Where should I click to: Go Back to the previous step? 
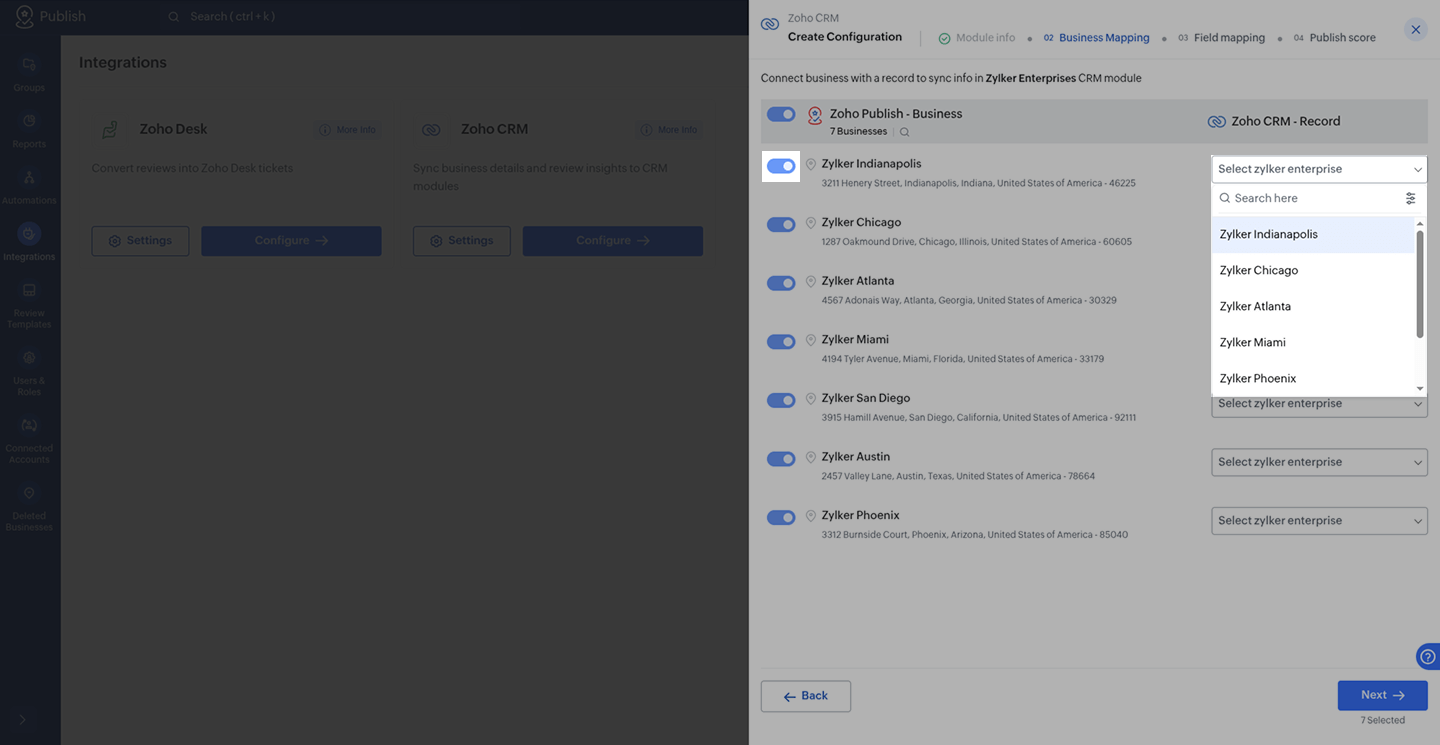[x=805, y=696]
